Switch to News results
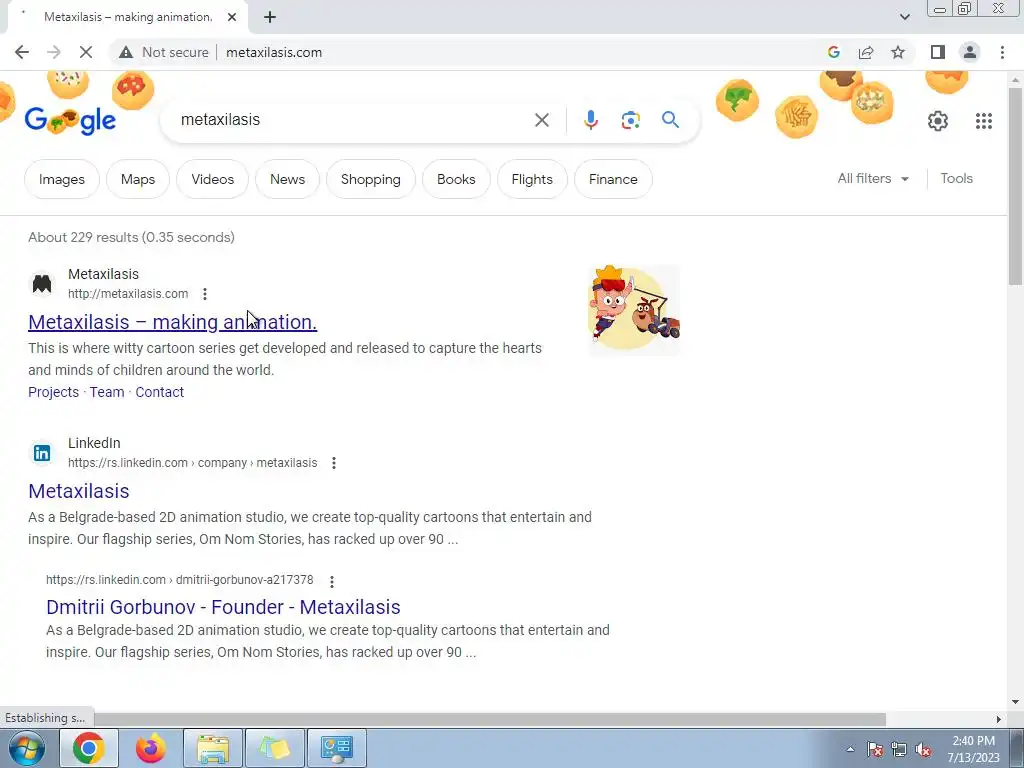1024x768 pixels. click(x=287, y=179)
